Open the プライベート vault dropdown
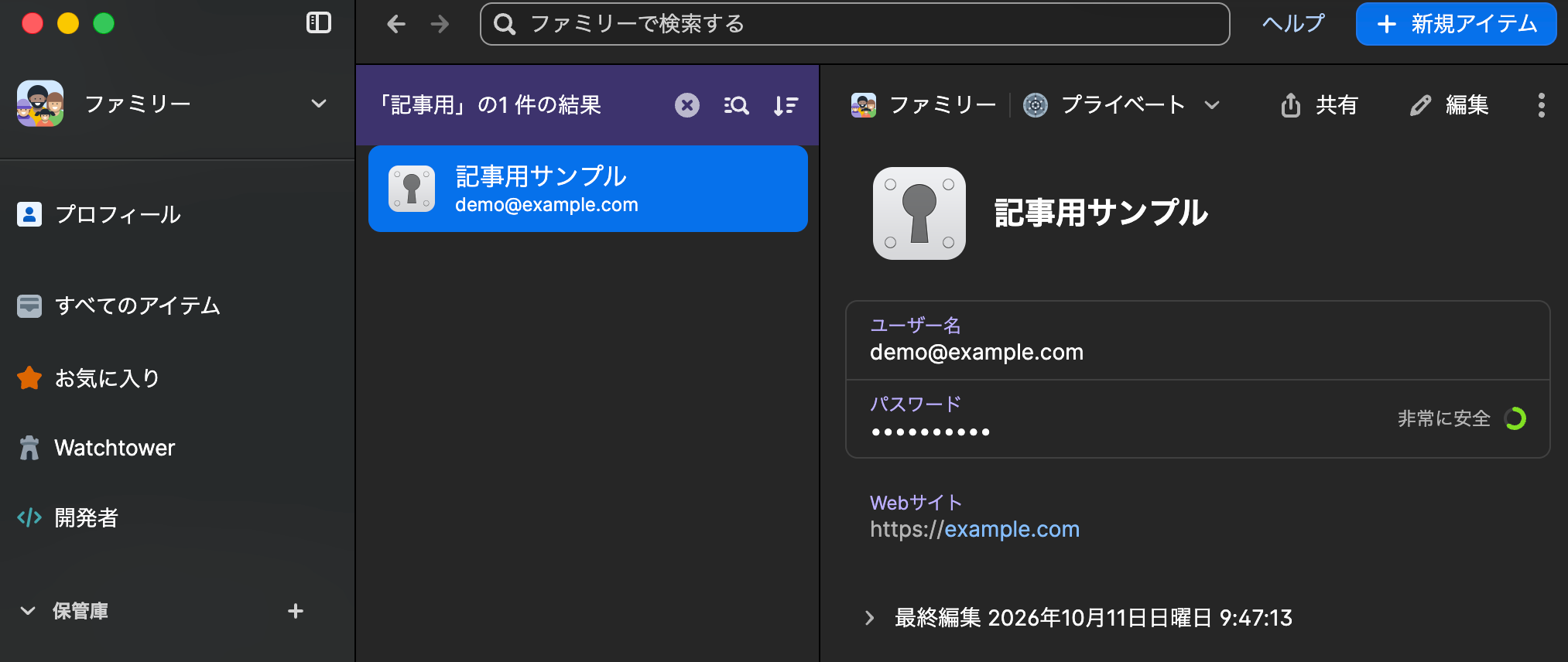Screen dimensions: 1568x662 [x=1121, y=104]
